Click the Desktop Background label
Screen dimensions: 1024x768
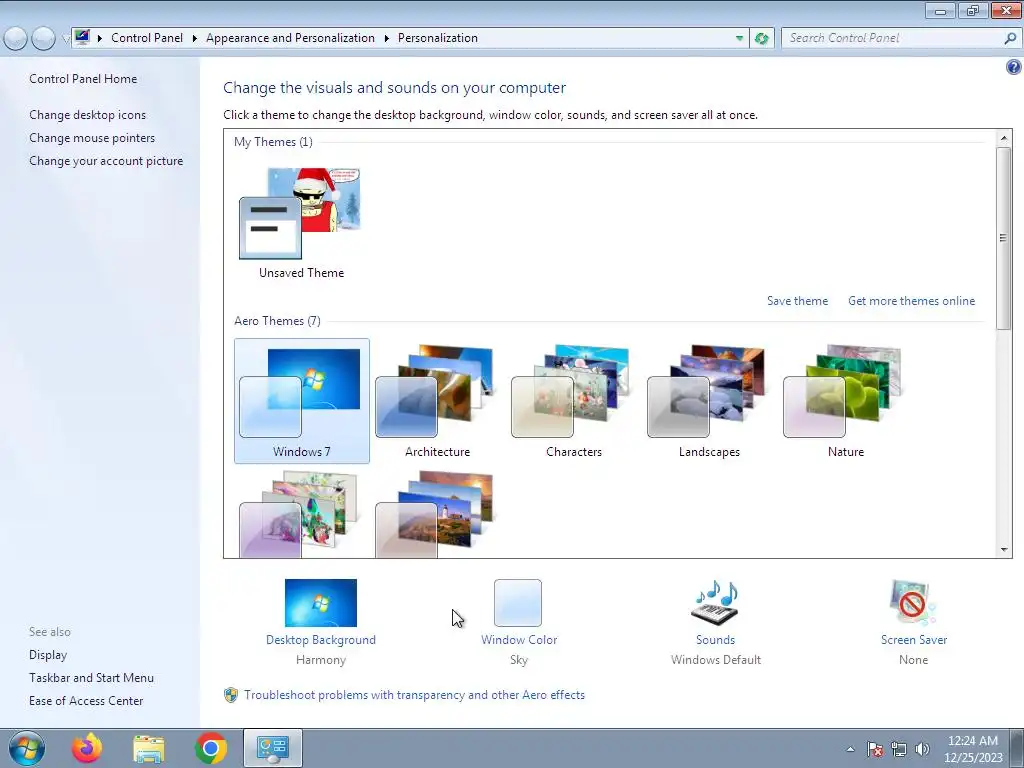(321, 640)
